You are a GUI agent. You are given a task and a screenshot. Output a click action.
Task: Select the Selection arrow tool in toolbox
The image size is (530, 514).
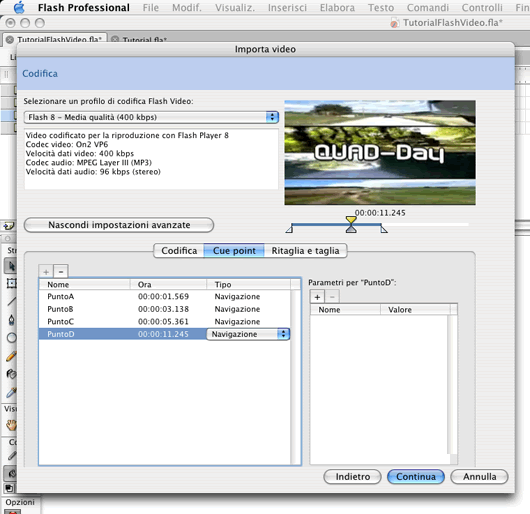coord(11,266)
